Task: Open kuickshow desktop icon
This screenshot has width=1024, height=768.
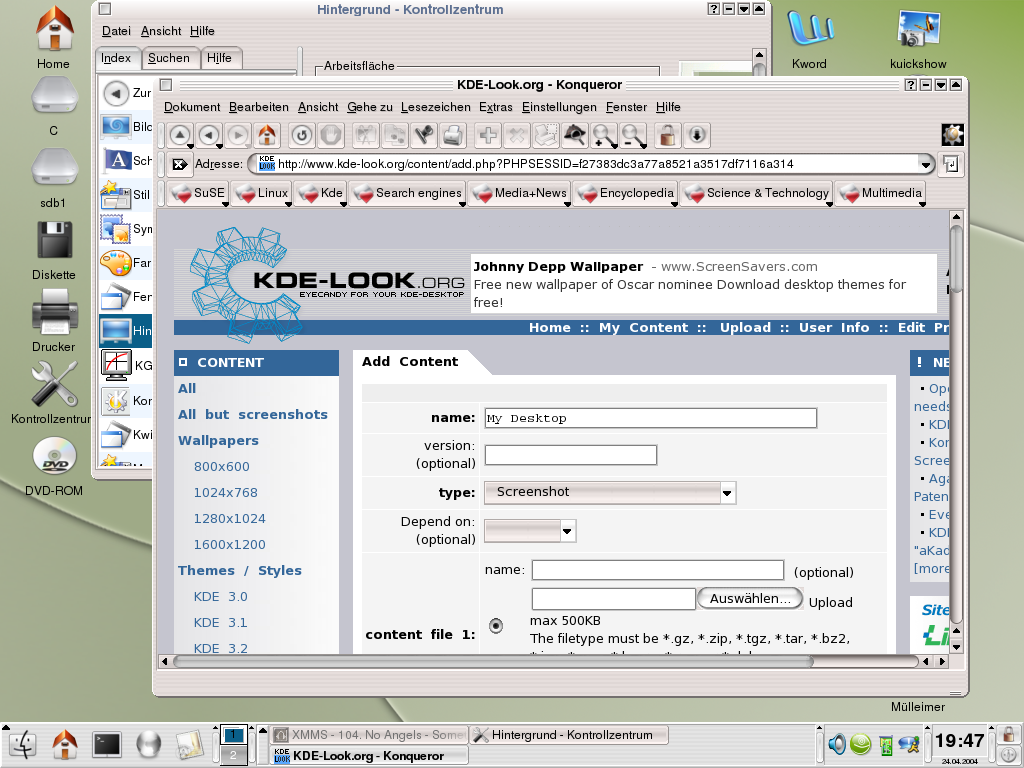Action: coord(918,39)
